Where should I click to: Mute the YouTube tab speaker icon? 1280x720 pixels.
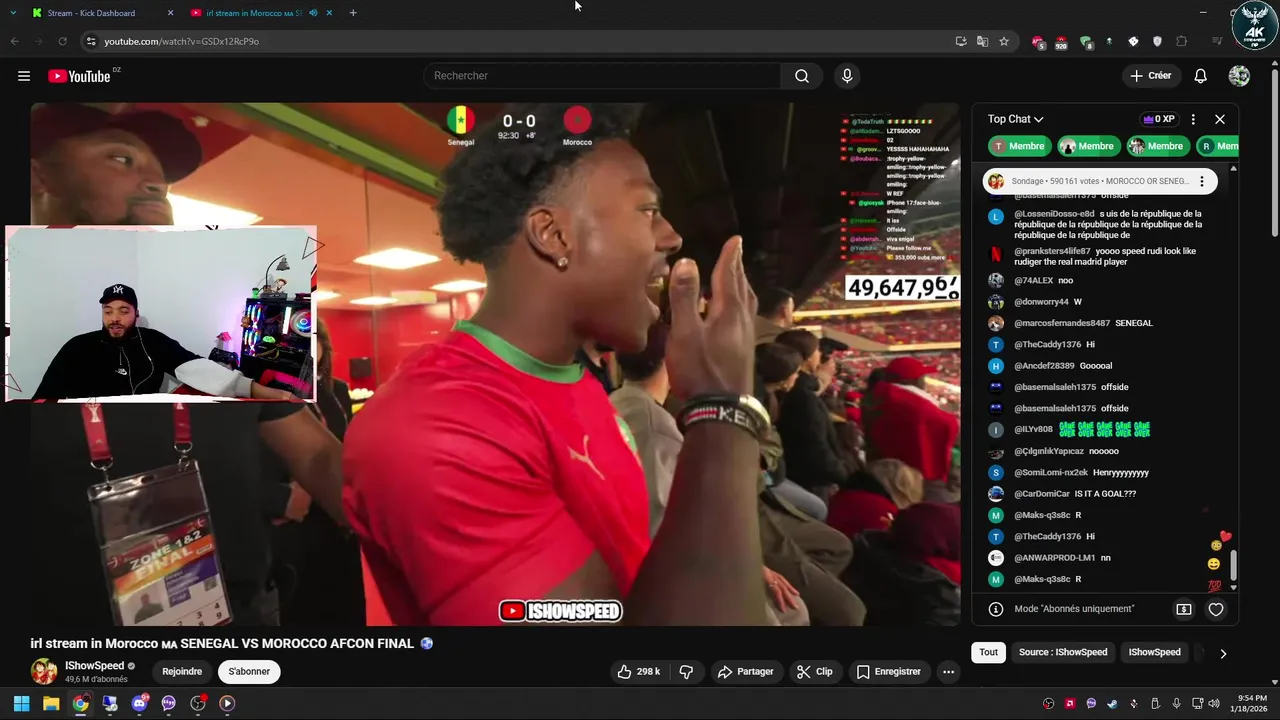[313, 13]
